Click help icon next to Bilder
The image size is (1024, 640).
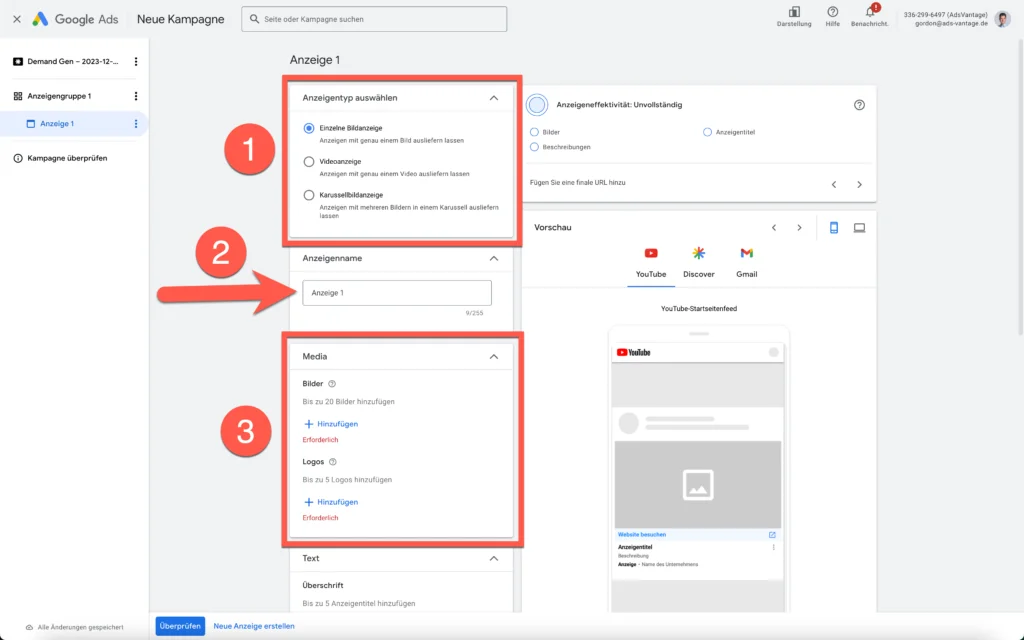[x=332, y=384]
